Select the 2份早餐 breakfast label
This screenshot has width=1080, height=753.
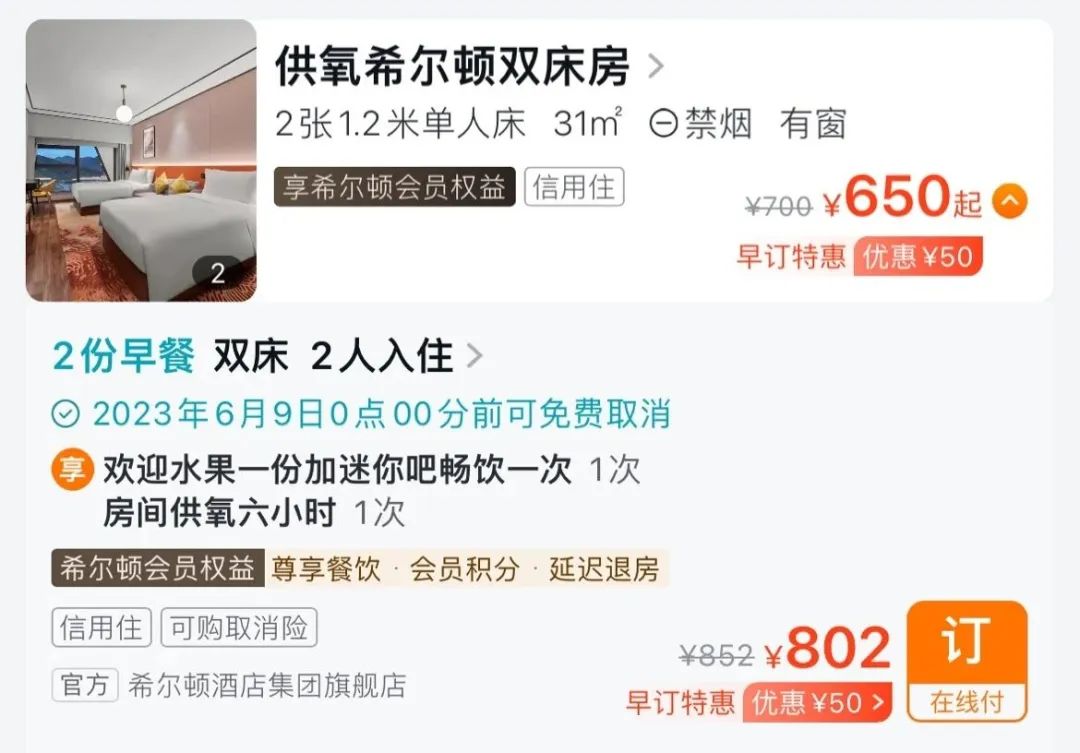[124, 356]
